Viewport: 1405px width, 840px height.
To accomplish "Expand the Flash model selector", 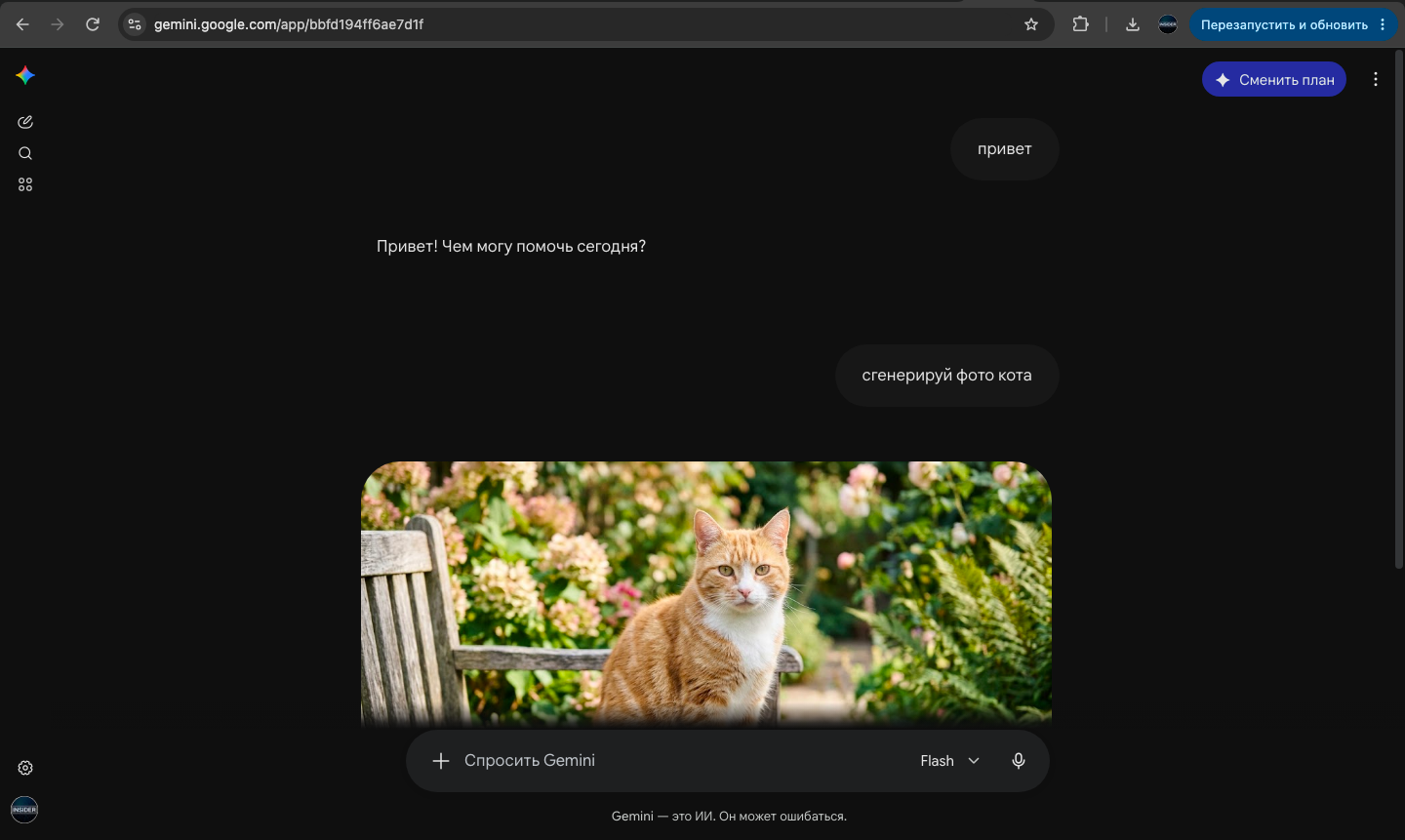I will 949,761.
